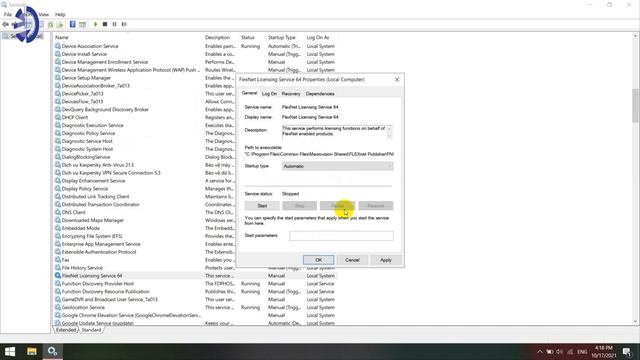Screen dimensions: 640x360
Task: Click the Refresh toolbar icon
Action: (x=51, y=24)
